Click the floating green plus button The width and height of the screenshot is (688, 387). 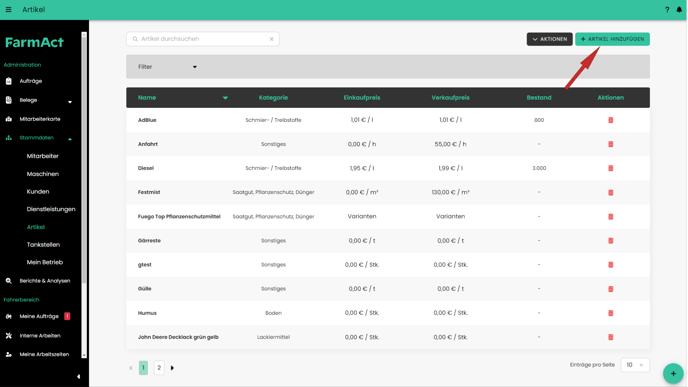click(673, 373)
